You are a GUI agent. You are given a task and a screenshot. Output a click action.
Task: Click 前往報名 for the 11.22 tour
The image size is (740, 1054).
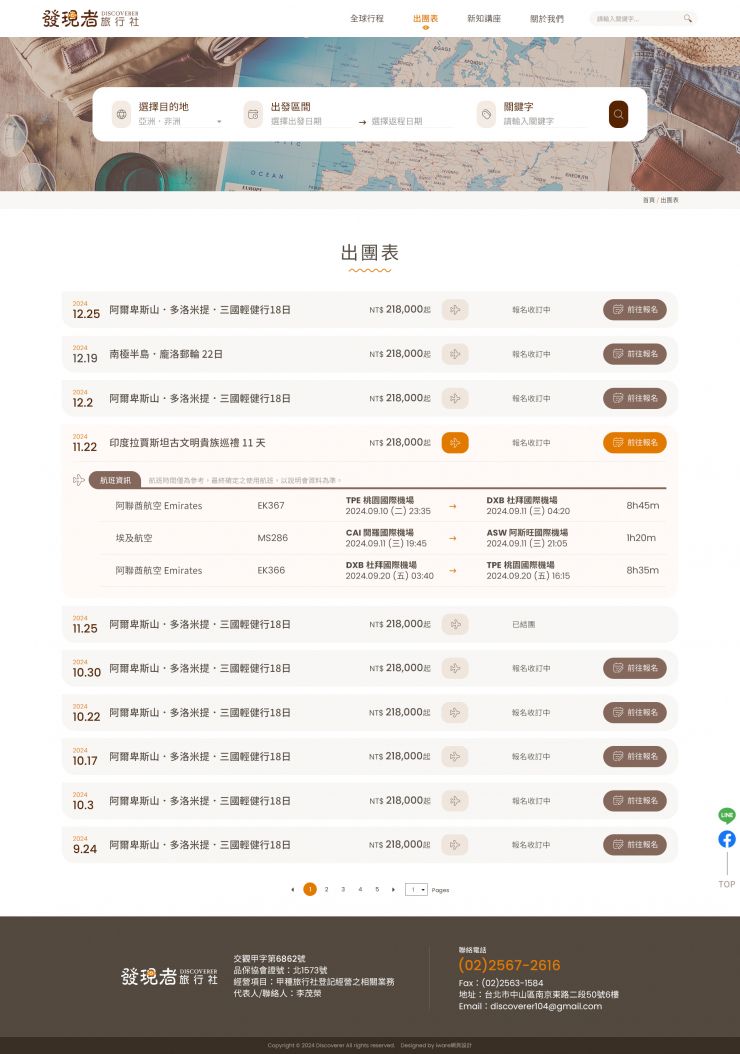coord(634,442)
